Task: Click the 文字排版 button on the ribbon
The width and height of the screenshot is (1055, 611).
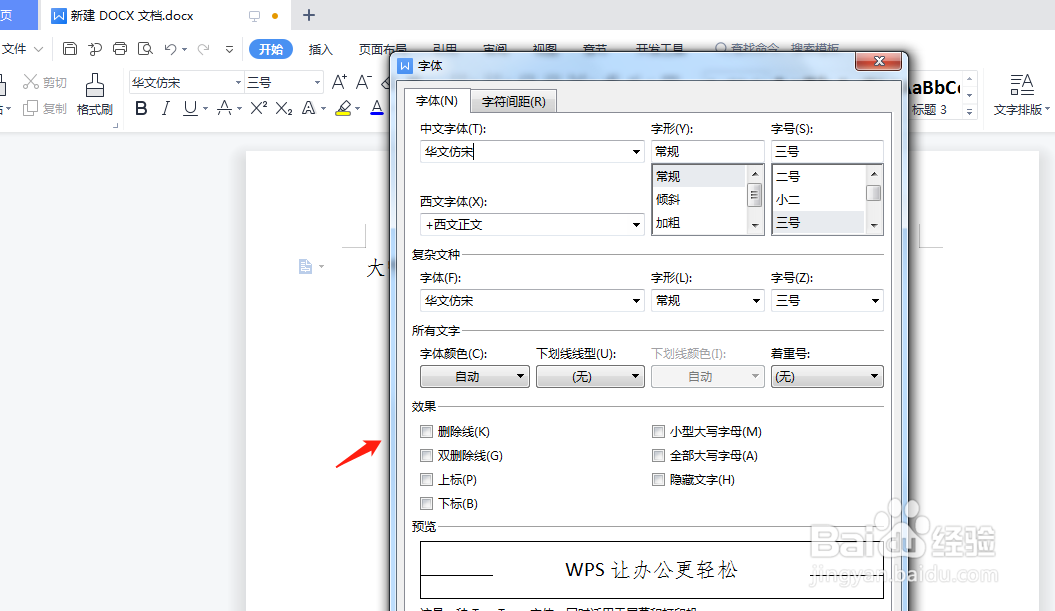Action: point(1022,95)
